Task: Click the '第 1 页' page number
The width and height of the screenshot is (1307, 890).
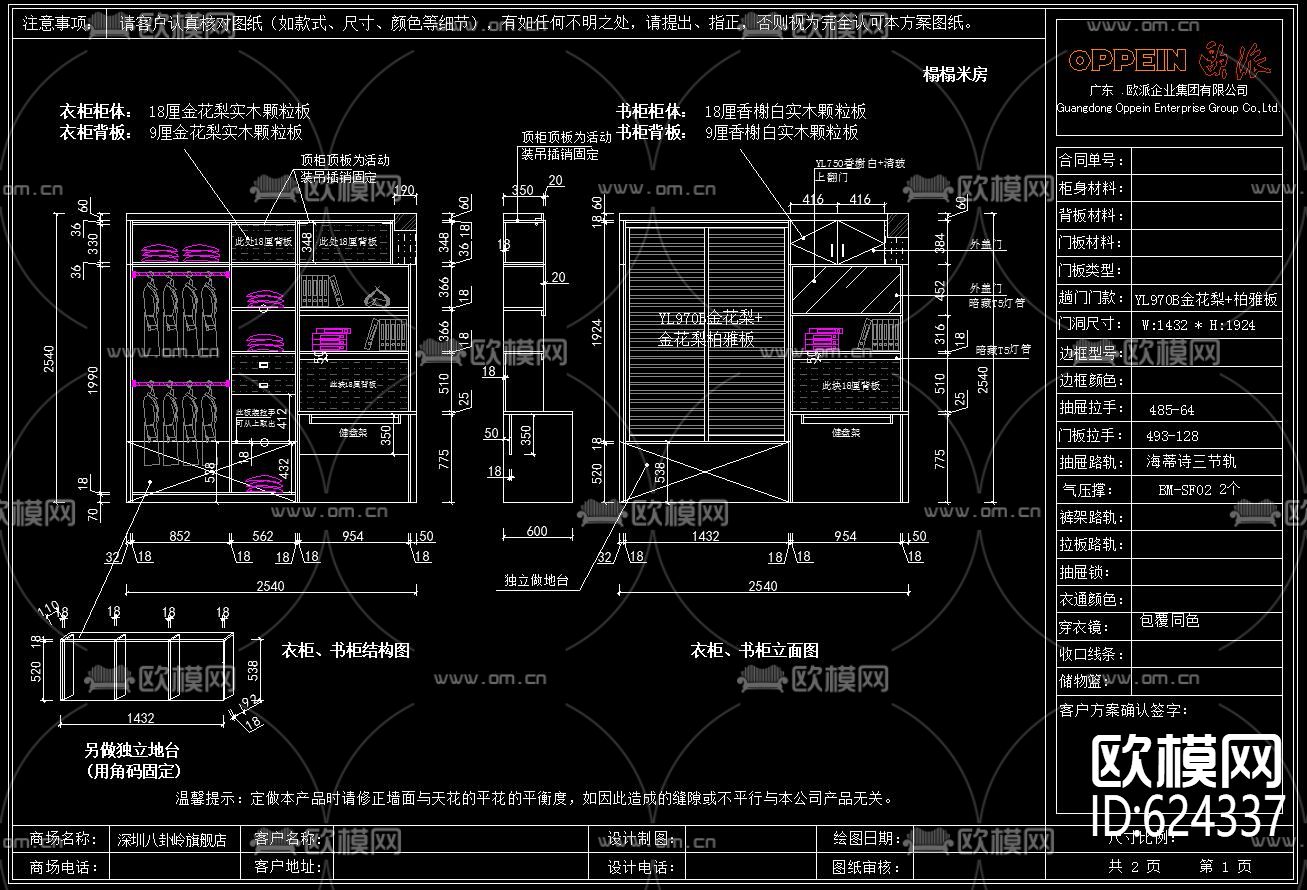Action: pyautogui.click(x=1225, y=866)
